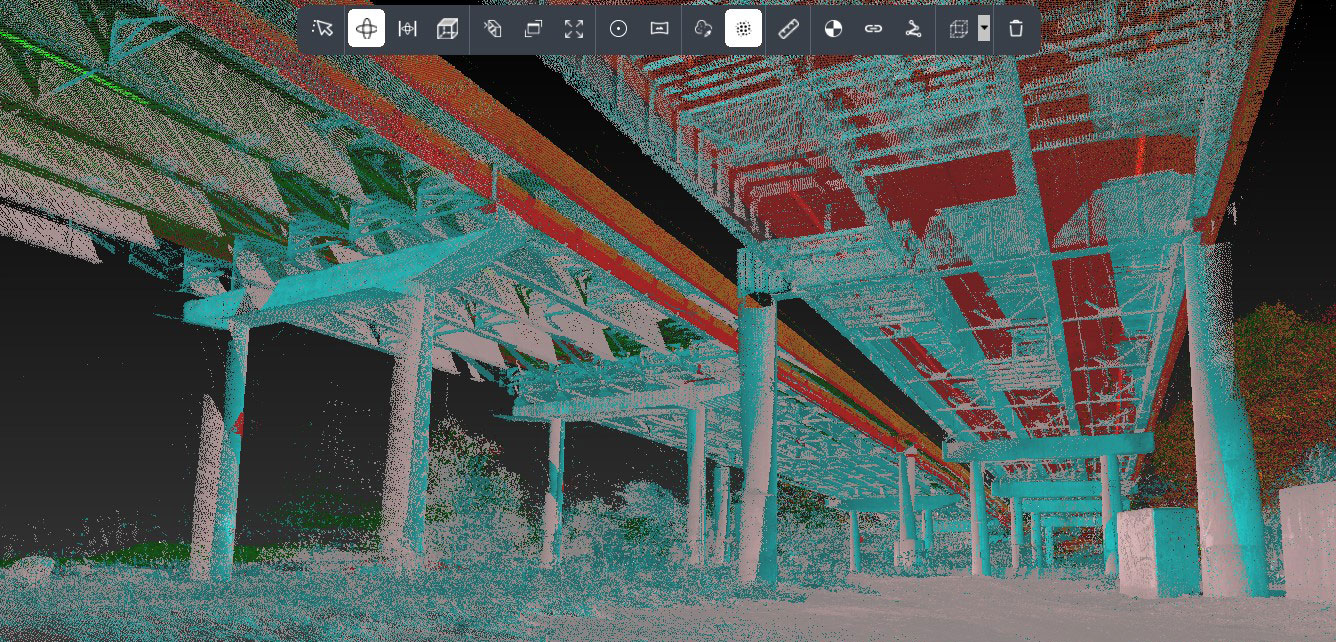This screenshot has height=642, width=1336.
Task: Activate the 3D box view tool
Action: [447, 28]
